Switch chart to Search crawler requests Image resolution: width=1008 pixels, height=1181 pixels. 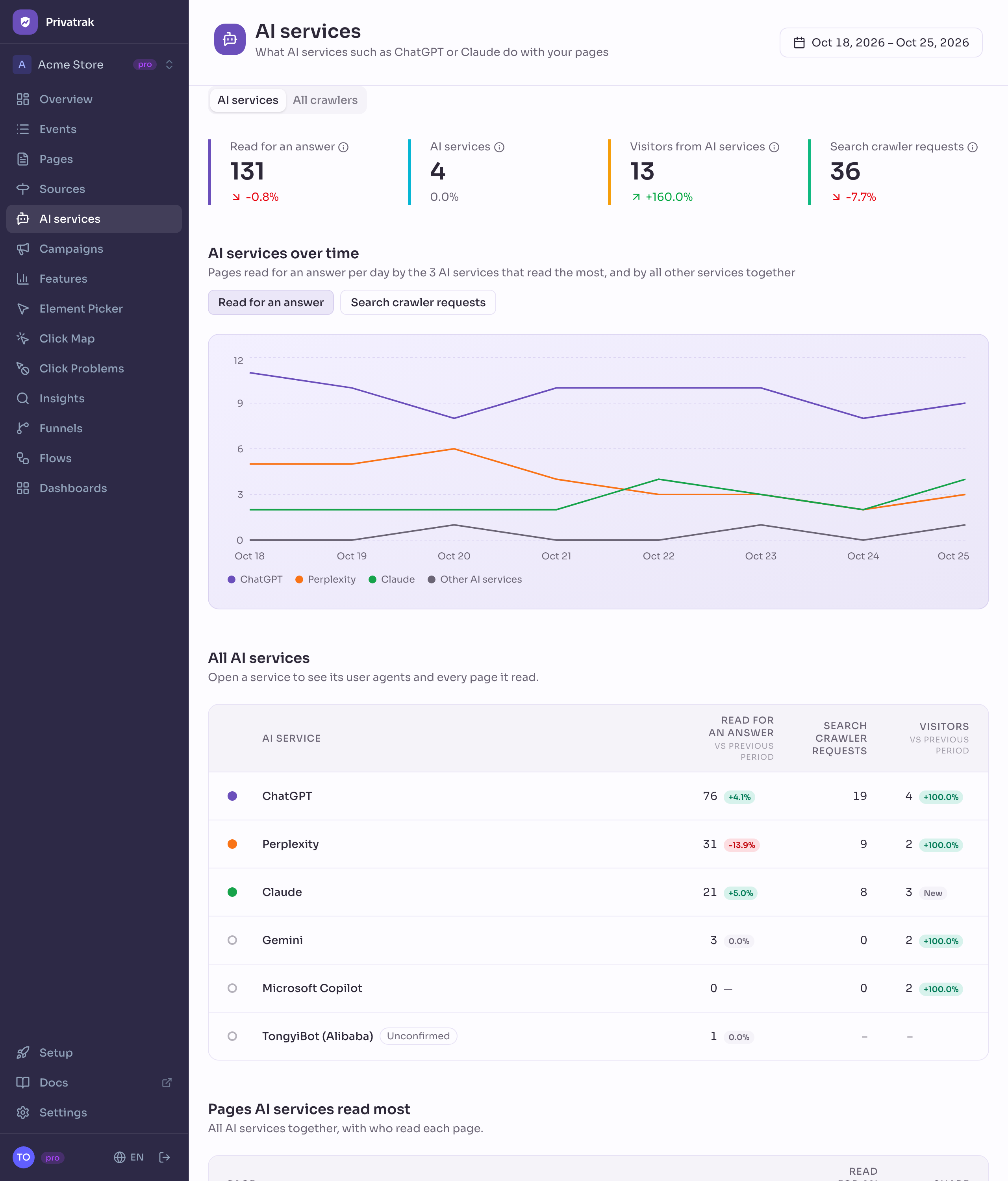[418, 302]
